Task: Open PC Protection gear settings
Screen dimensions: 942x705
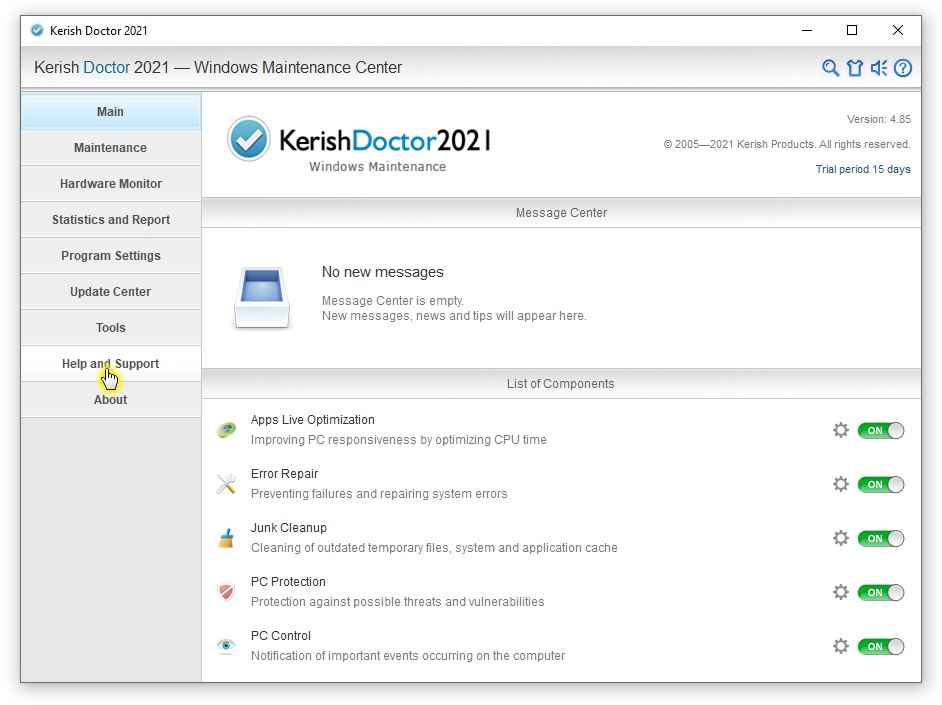Action: [x=841, y=592]
